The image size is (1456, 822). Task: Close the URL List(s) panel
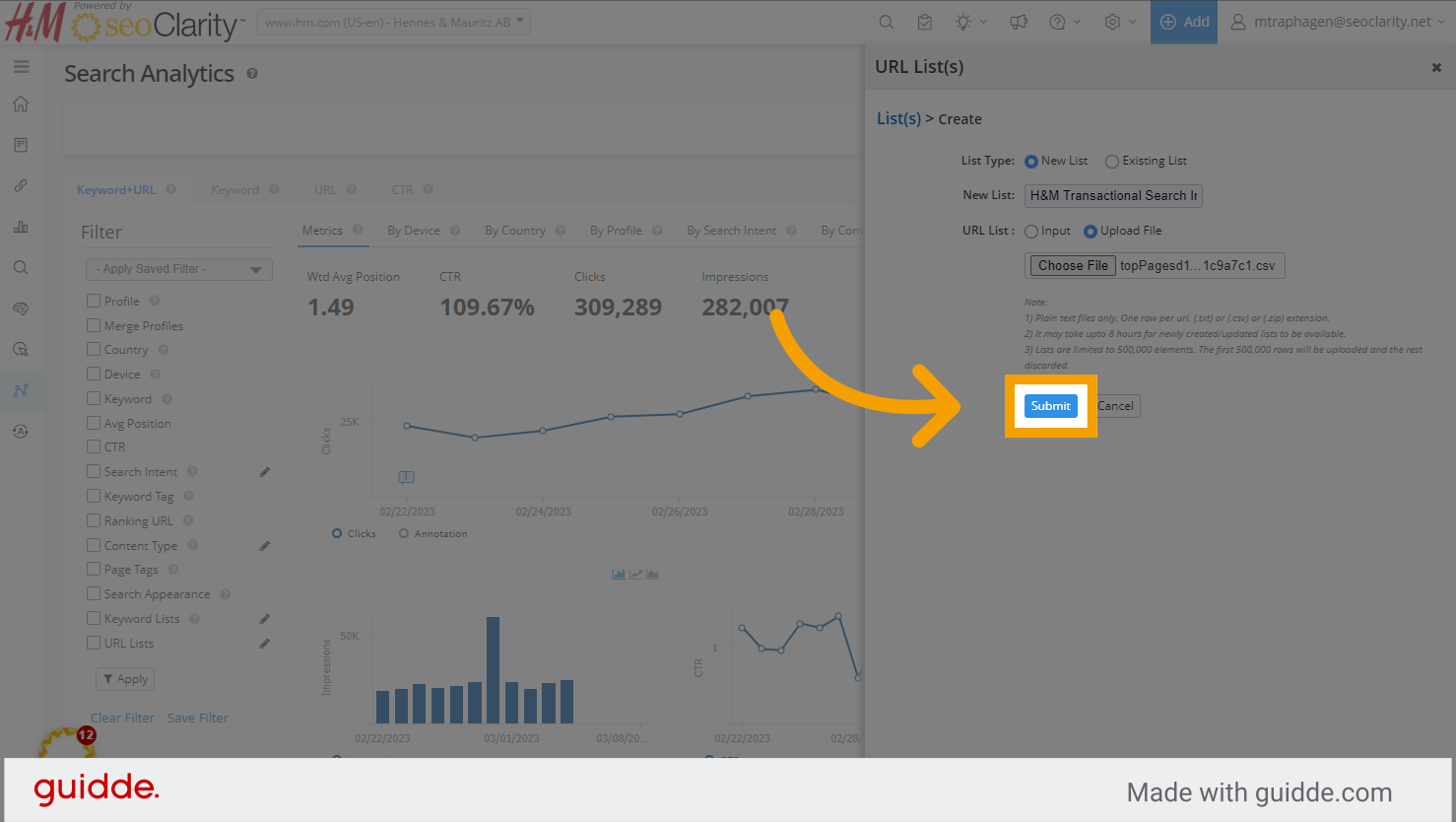(x=1436, y=67)
